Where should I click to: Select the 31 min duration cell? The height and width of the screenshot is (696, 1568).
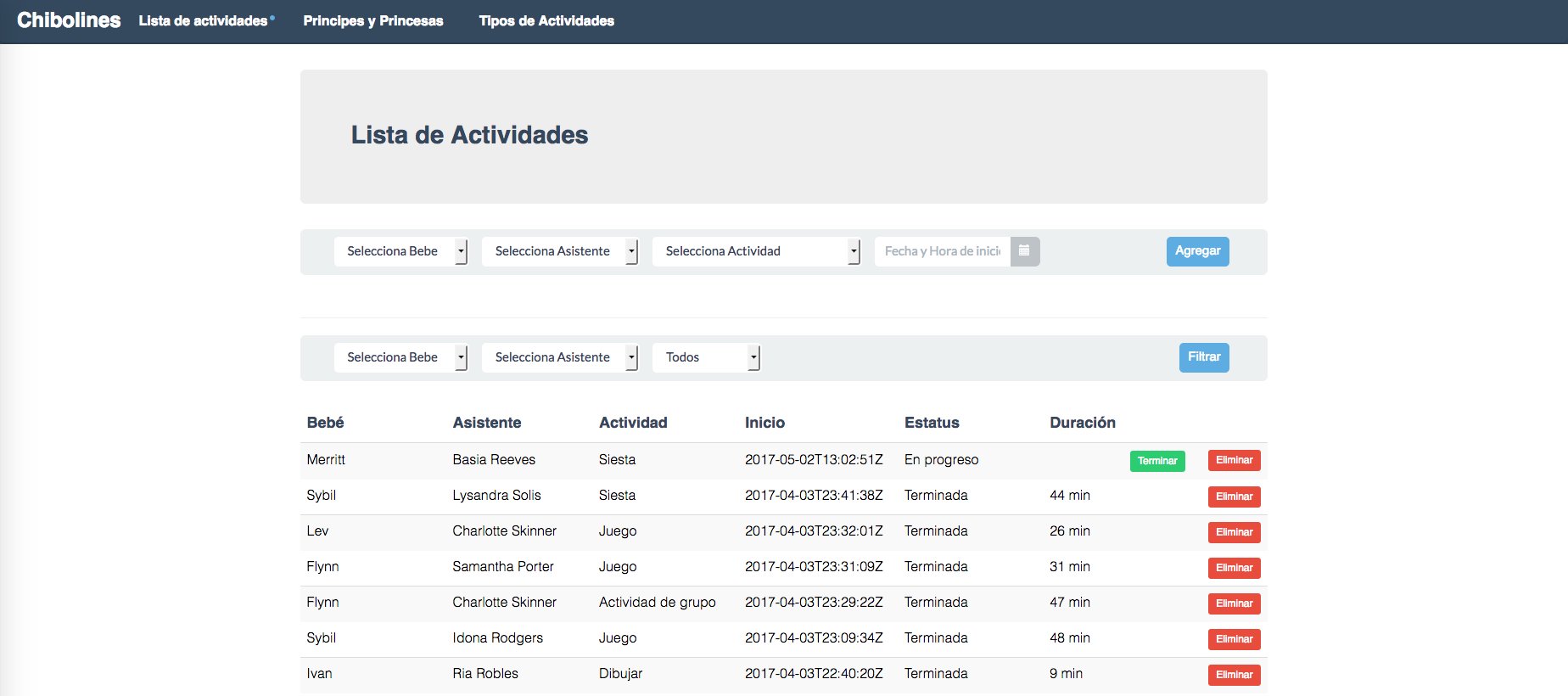pyautogui.click(x=1070, y=567)
